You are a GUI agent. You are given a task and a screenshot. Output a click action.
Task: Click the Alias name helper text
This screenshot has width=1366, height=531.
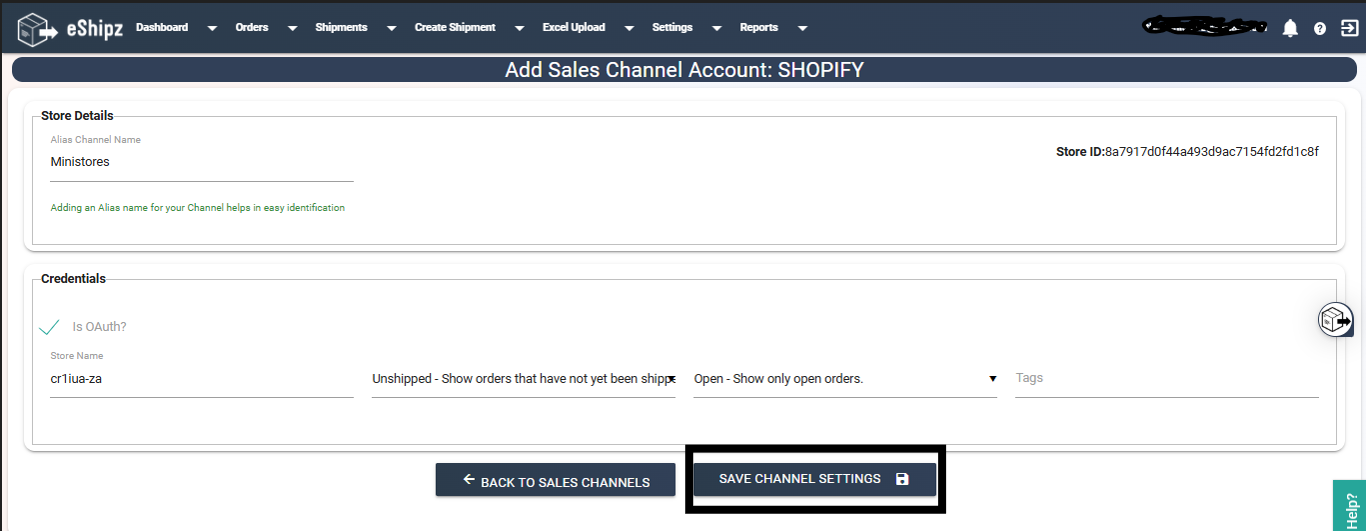coord(198,208)
